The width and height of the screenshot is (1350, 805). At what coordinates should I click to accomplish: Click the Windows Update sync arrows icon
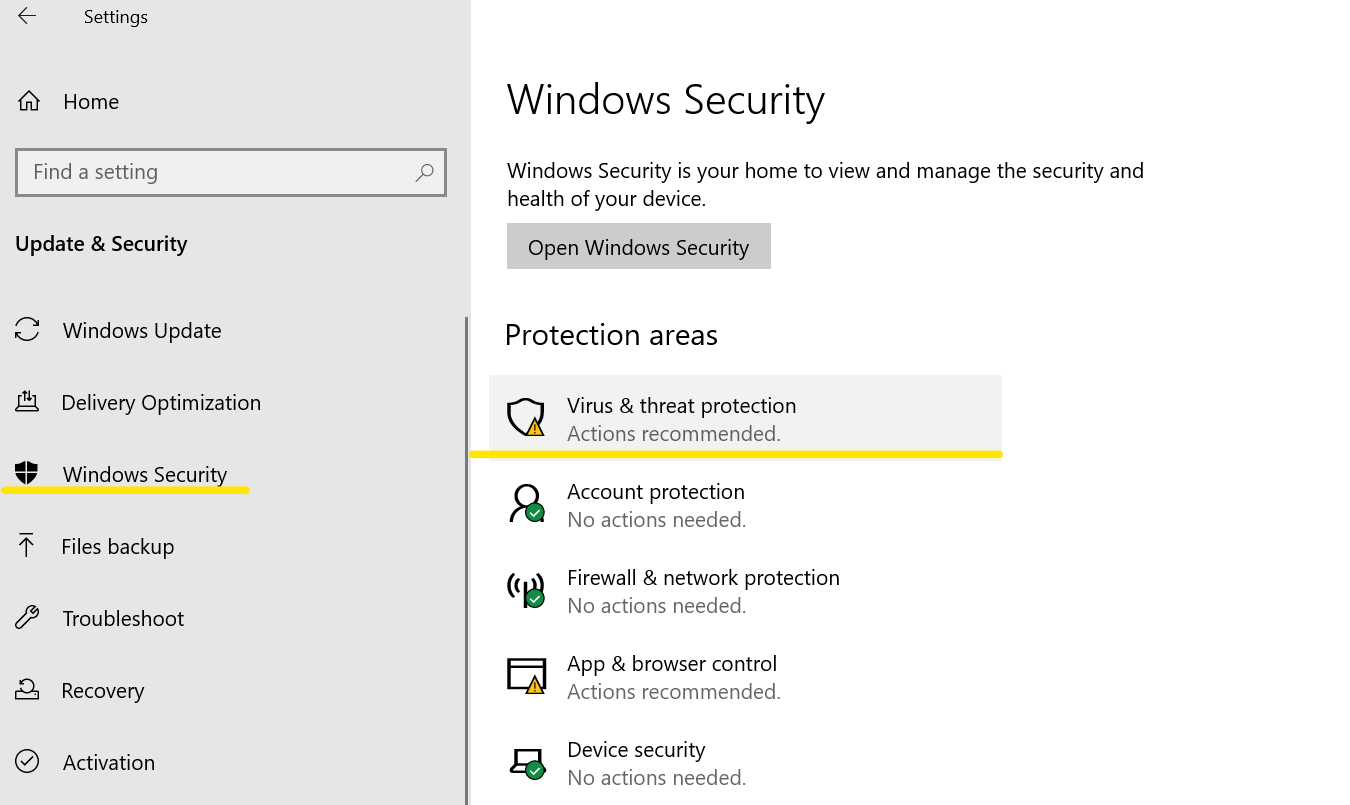click(27, 330)
